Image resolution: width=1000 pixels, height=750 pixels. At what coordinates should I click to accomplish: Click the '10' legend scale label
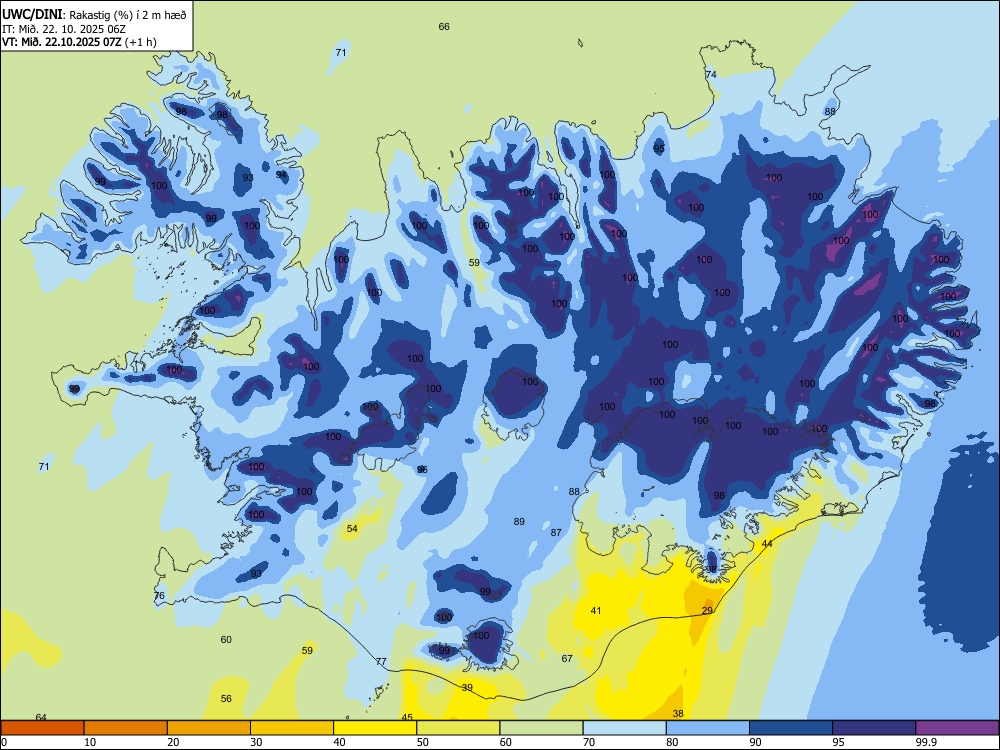[90, 742]
